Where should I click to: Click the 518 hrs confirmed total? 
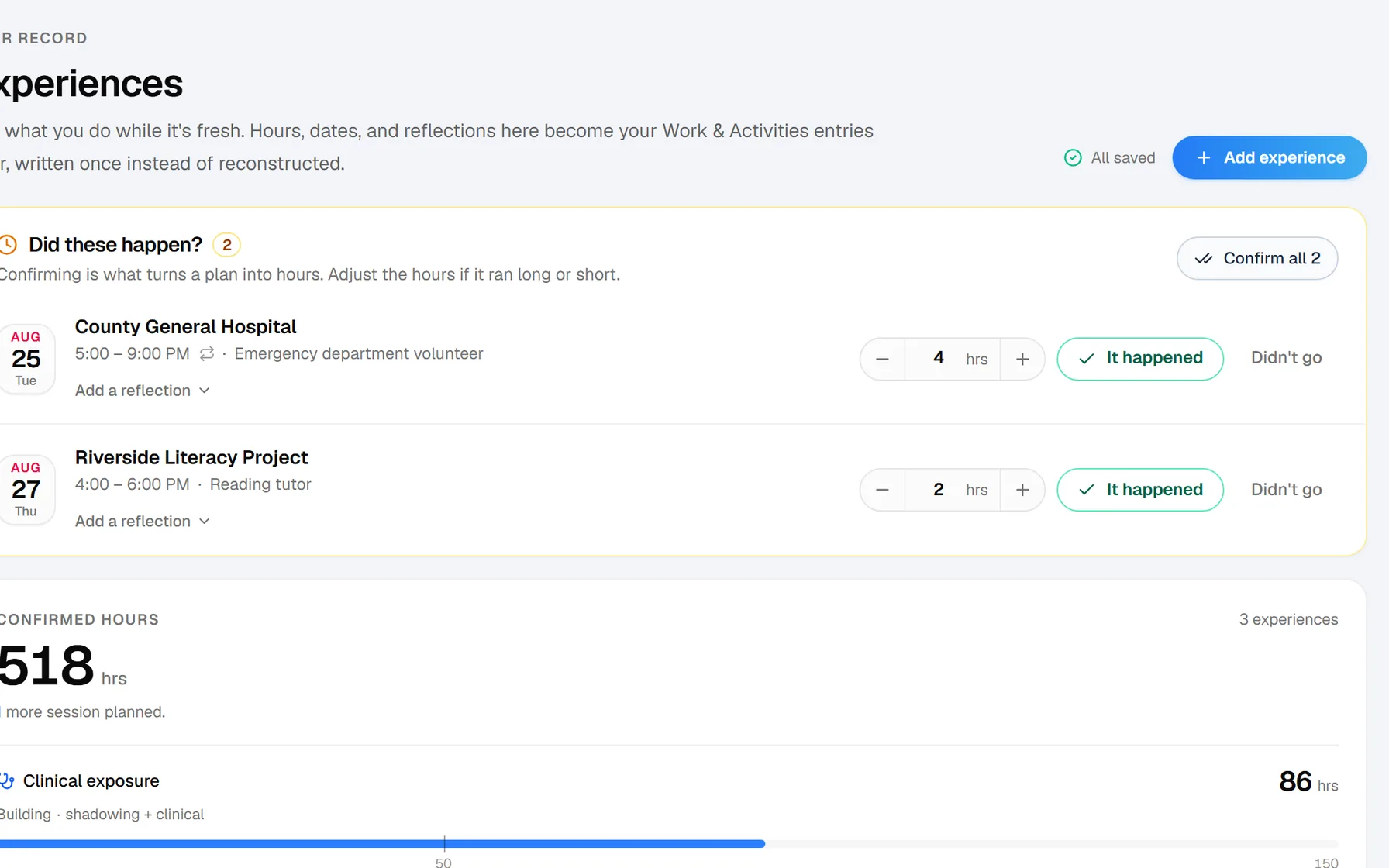62,666
